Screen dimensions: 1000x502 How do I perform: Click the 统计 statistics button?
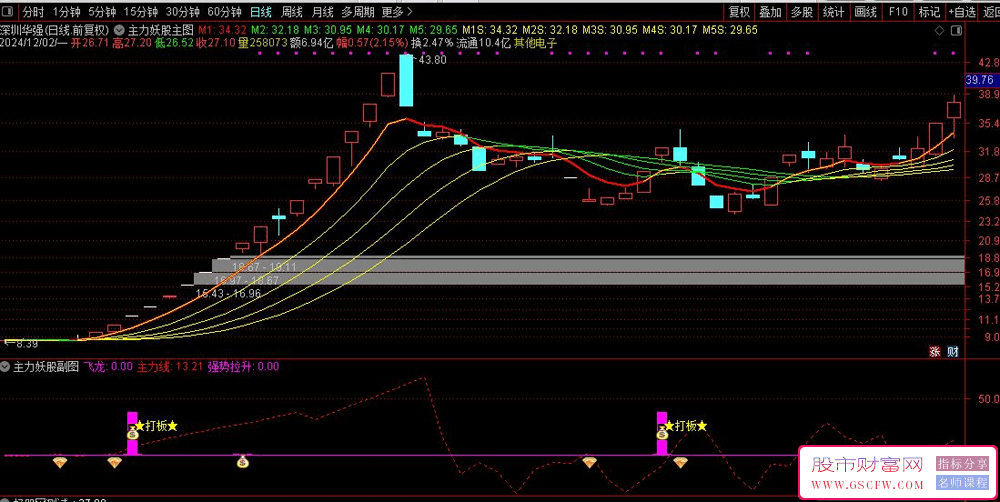pos(834,11)
